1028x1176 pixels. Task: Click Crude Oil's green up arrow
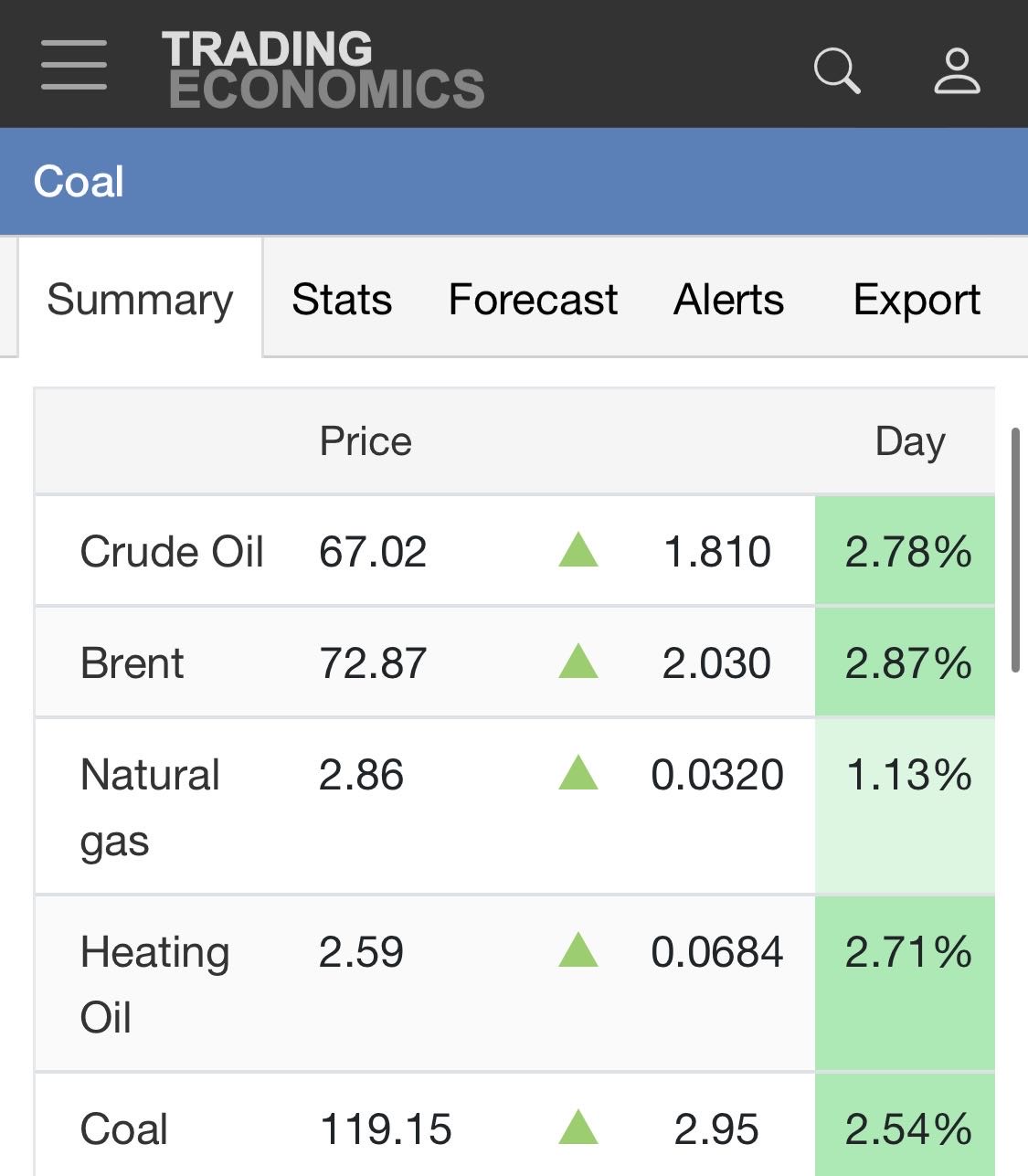pos(578,551)
